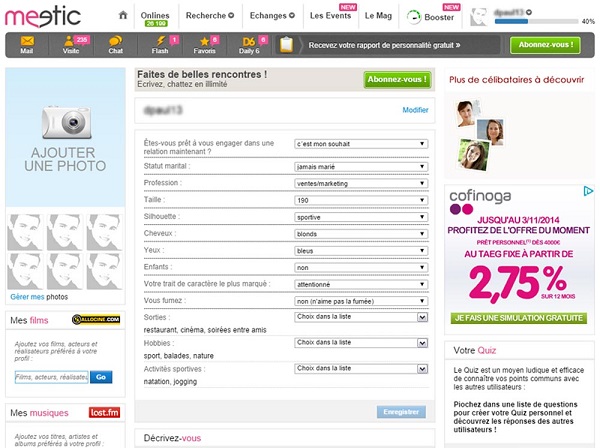Click the singles photo collage
Screen dimensions: 600x448
(479, 135)
